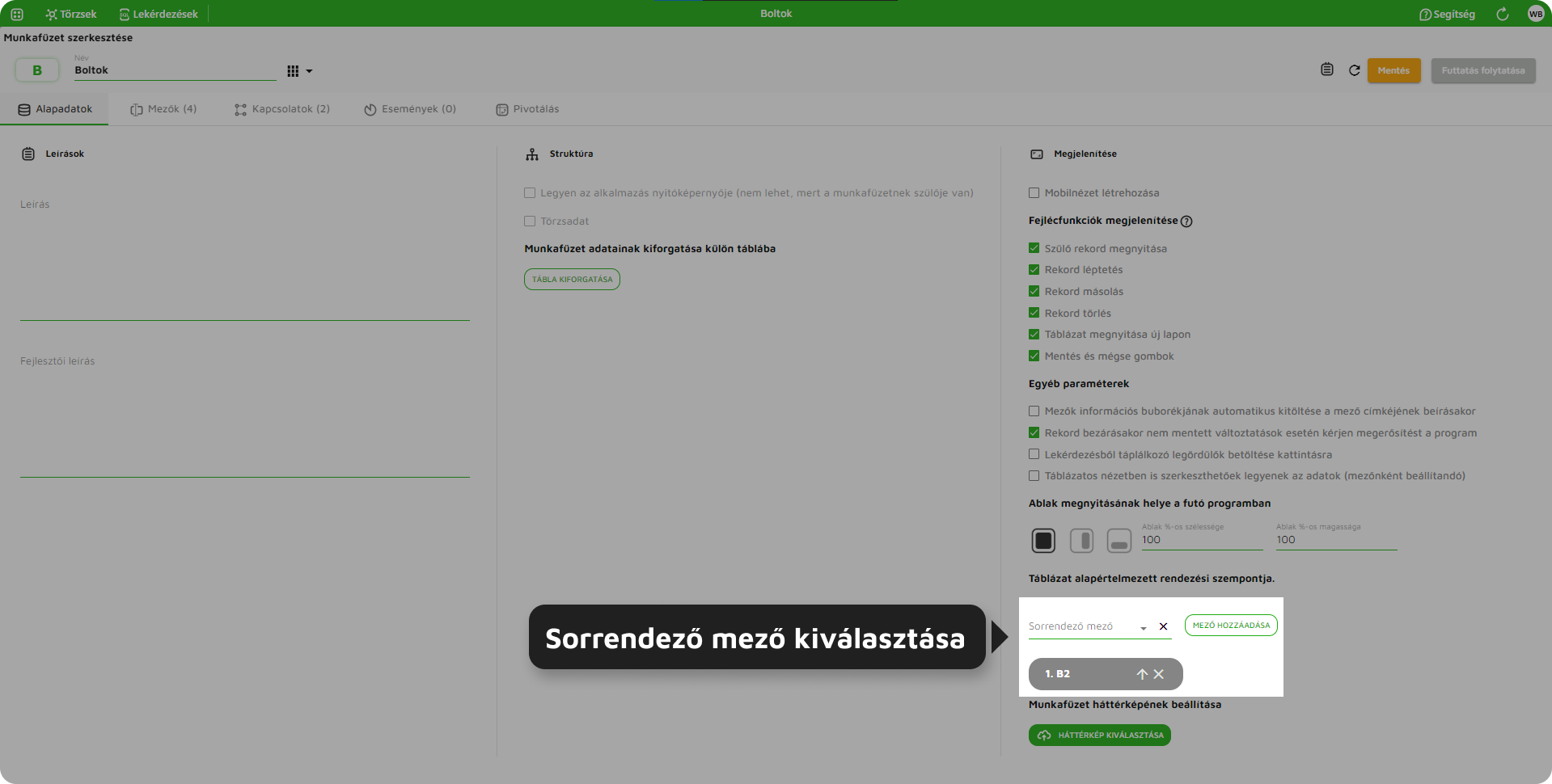Image resolution: width=1552 pixels, height=784 pixels.
Task: Select the right-side panel layout icon
Action: (x=1081, y=541)
